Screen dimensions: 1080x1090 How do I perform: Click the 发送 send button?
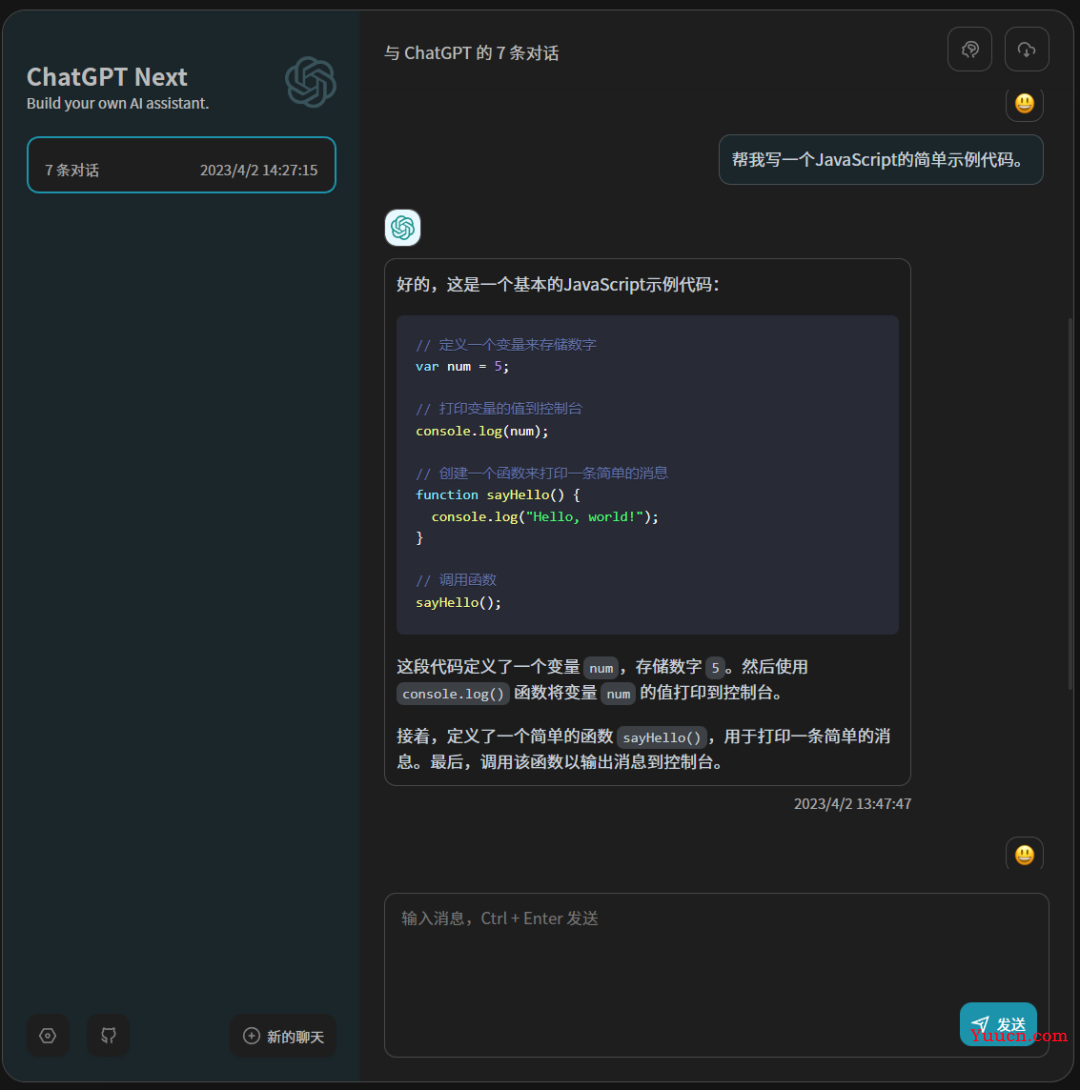(998, 1023)
